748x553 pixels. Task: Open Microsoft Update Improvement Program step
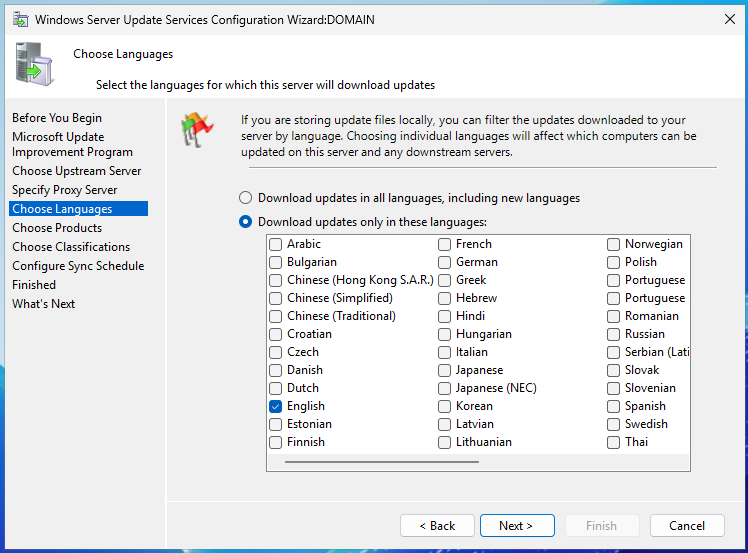pos(73,145)
